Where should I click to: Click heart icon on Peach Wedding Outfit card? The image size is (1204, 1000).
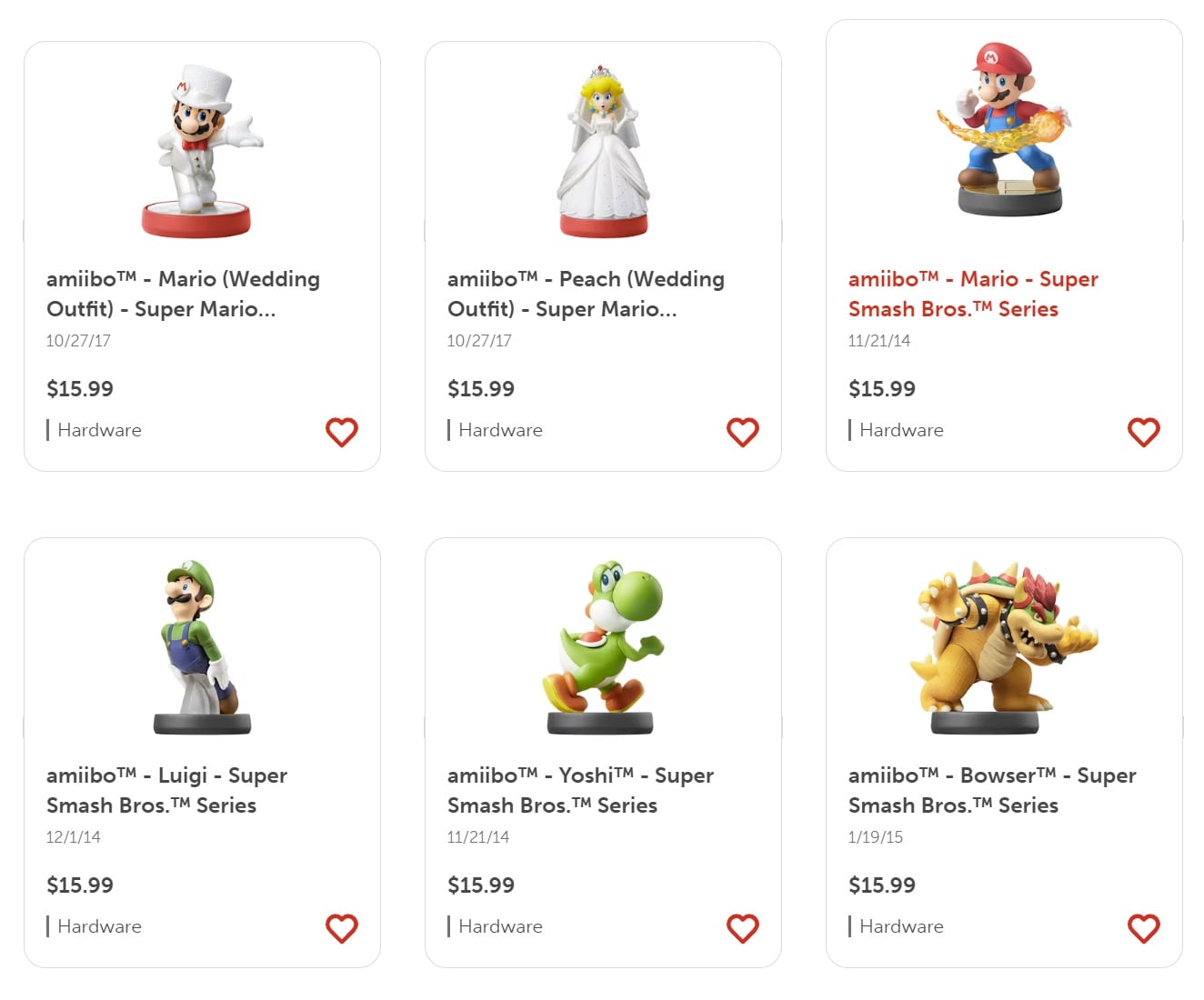742,432
